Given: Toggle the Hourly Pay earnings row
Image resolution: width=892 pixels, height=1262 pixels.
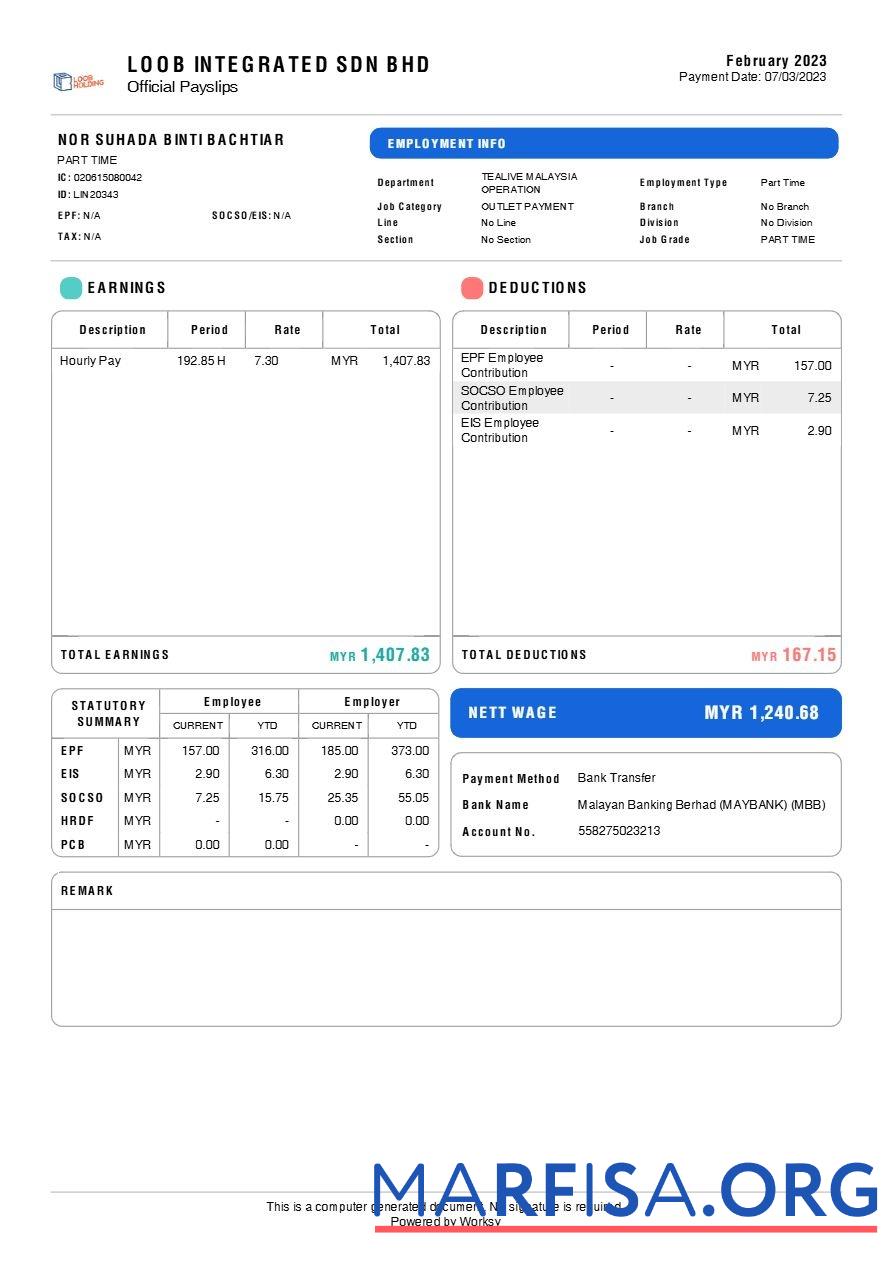Looking at the screenshot, I should [245, 361].
